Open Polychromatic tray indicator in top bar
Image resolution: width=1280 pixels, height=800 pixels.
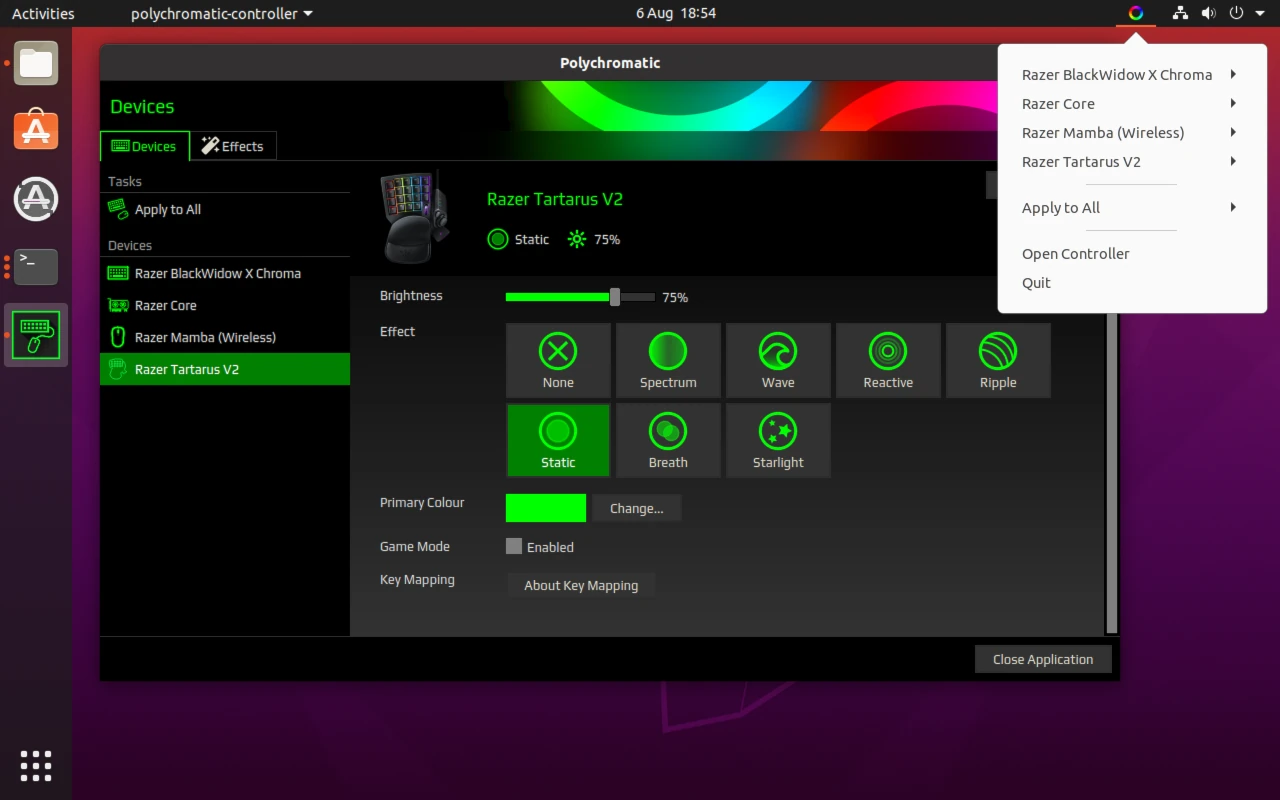click(x=1136, y=13)
